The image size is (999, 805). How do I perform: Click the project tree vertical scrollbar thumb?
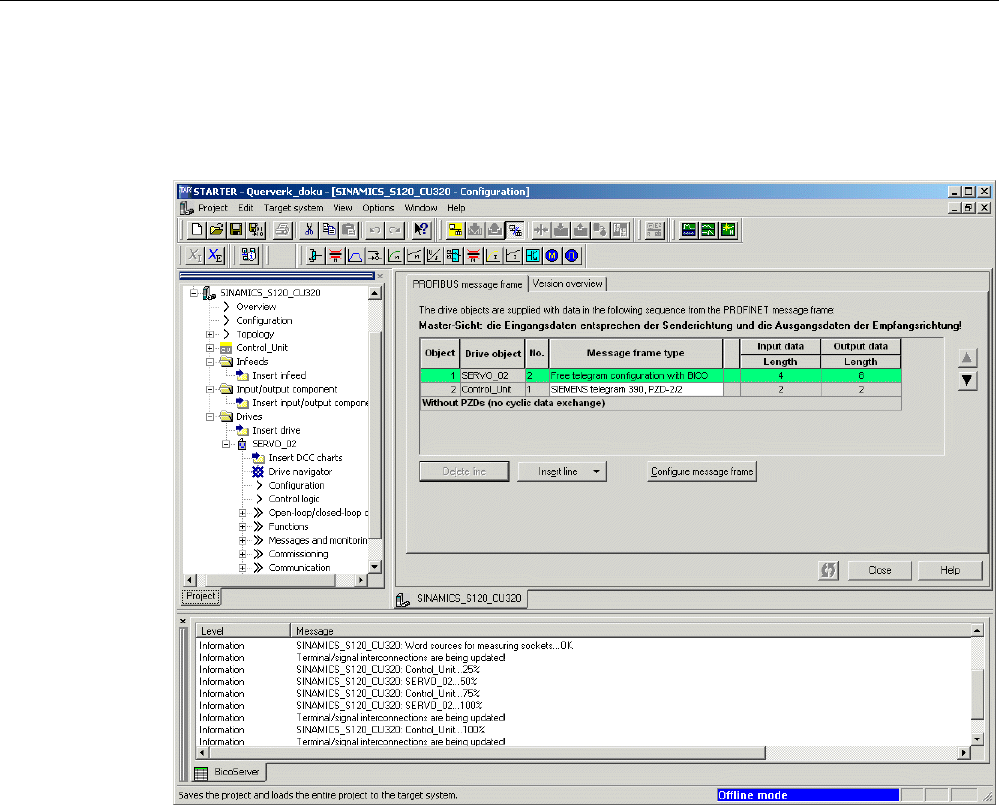(x=375, y=433)
